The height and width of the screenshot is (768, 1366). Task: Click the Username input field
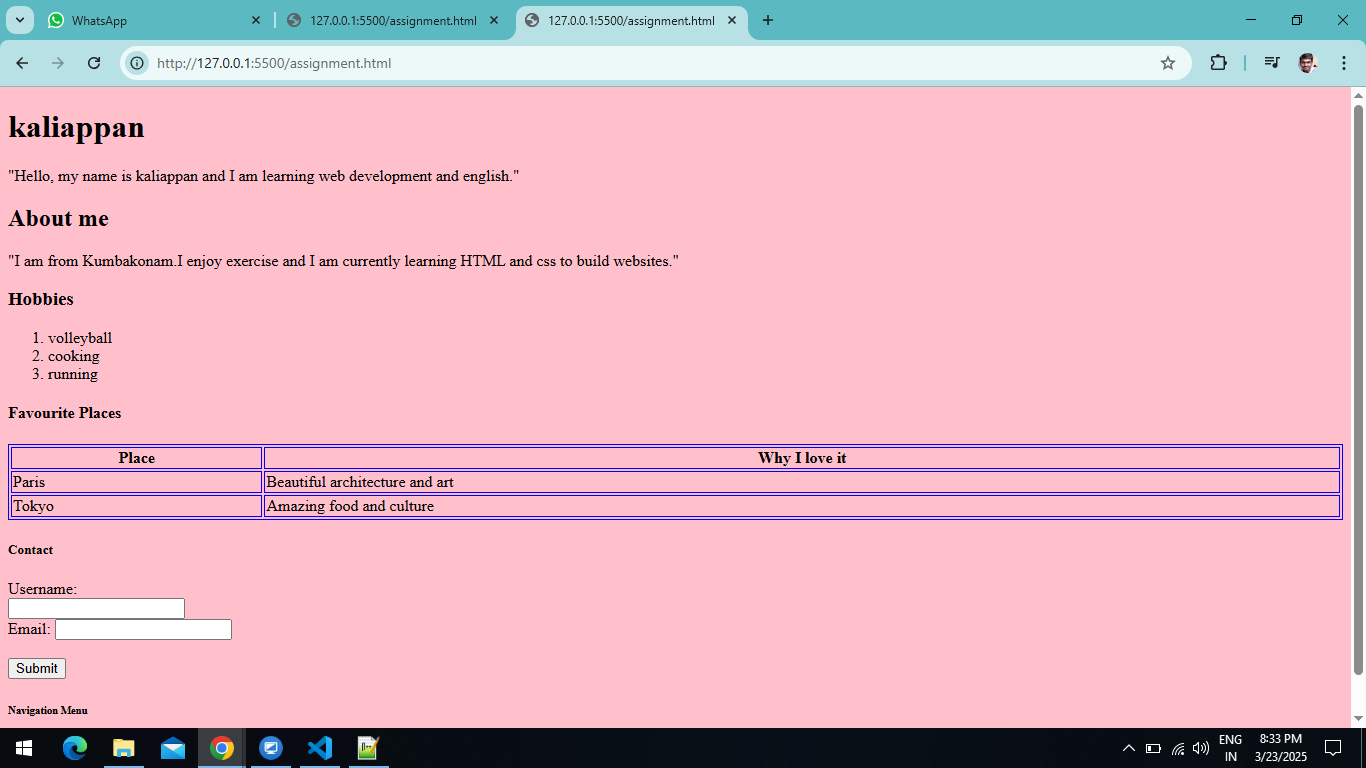tap(96, 608)
